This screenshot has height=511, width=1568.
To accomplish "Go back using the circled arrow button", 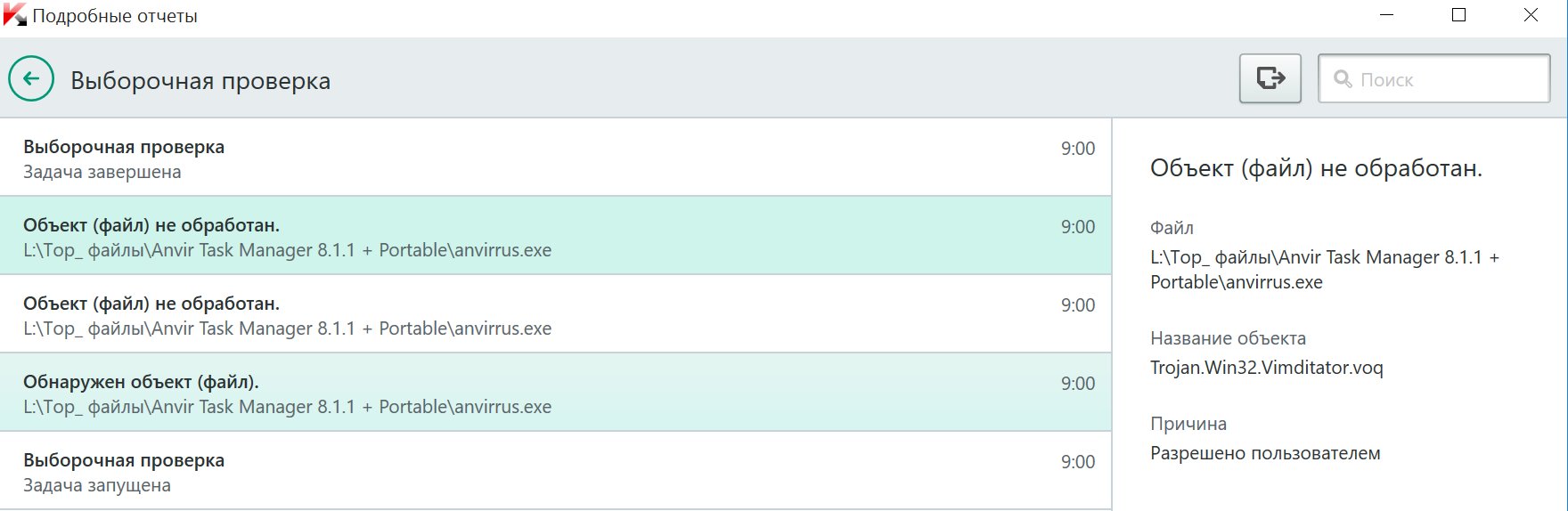I will (x=31, y=79).
